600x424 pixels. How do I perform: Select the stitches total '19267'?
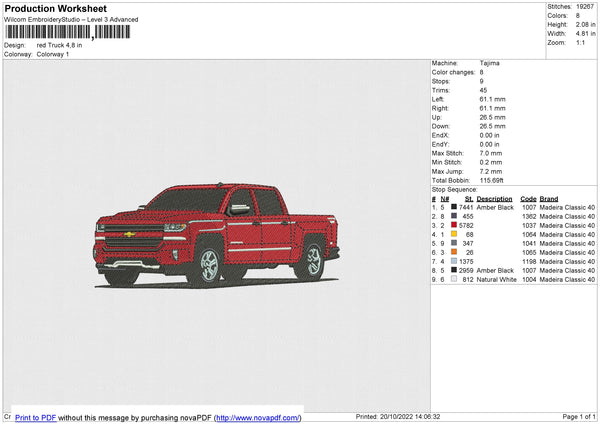[585, 7]
